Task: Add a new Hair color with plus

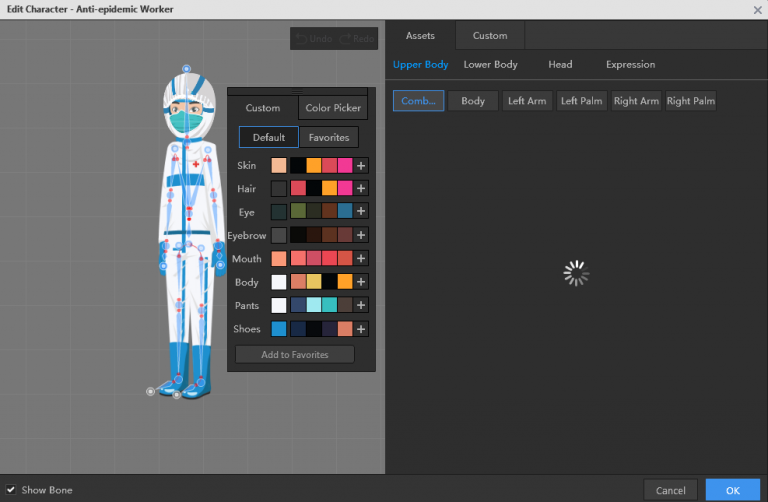Action: (361, 189)
